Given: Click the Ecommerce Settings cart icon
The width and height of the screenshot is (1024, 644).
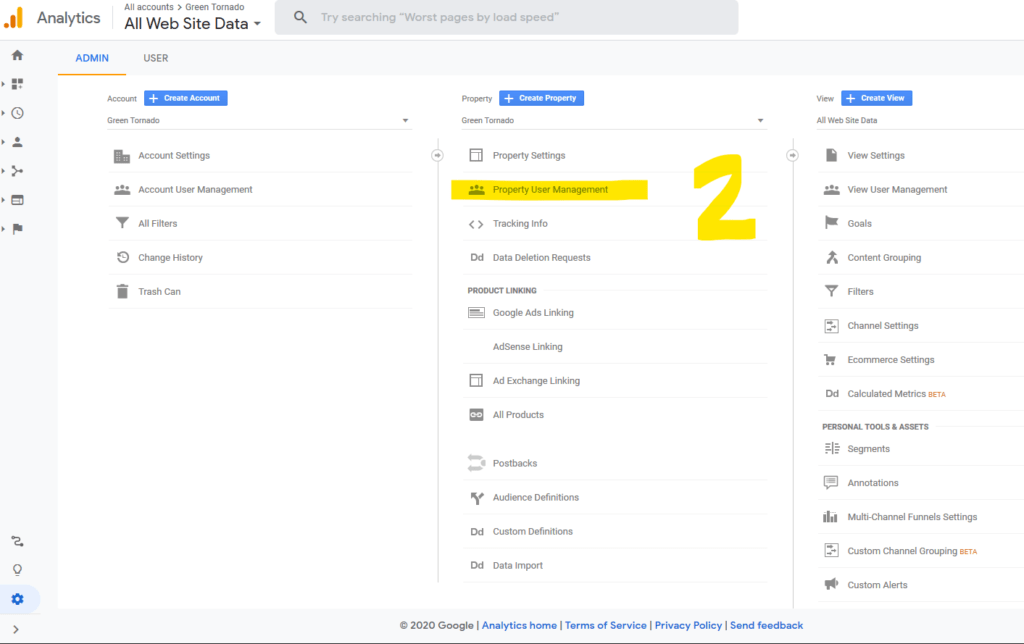Looking at the screenshot, I should [x=831, y=360].
